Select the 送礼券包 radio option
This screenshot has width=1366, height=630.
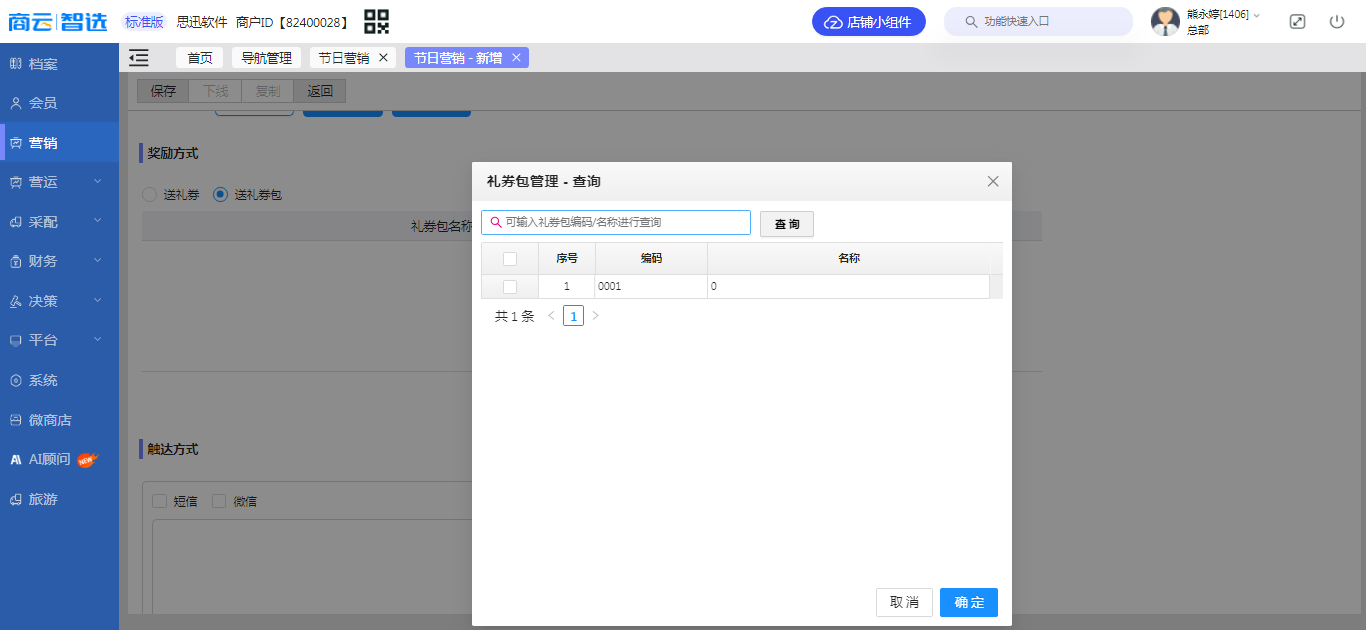[x=221, y=194]
